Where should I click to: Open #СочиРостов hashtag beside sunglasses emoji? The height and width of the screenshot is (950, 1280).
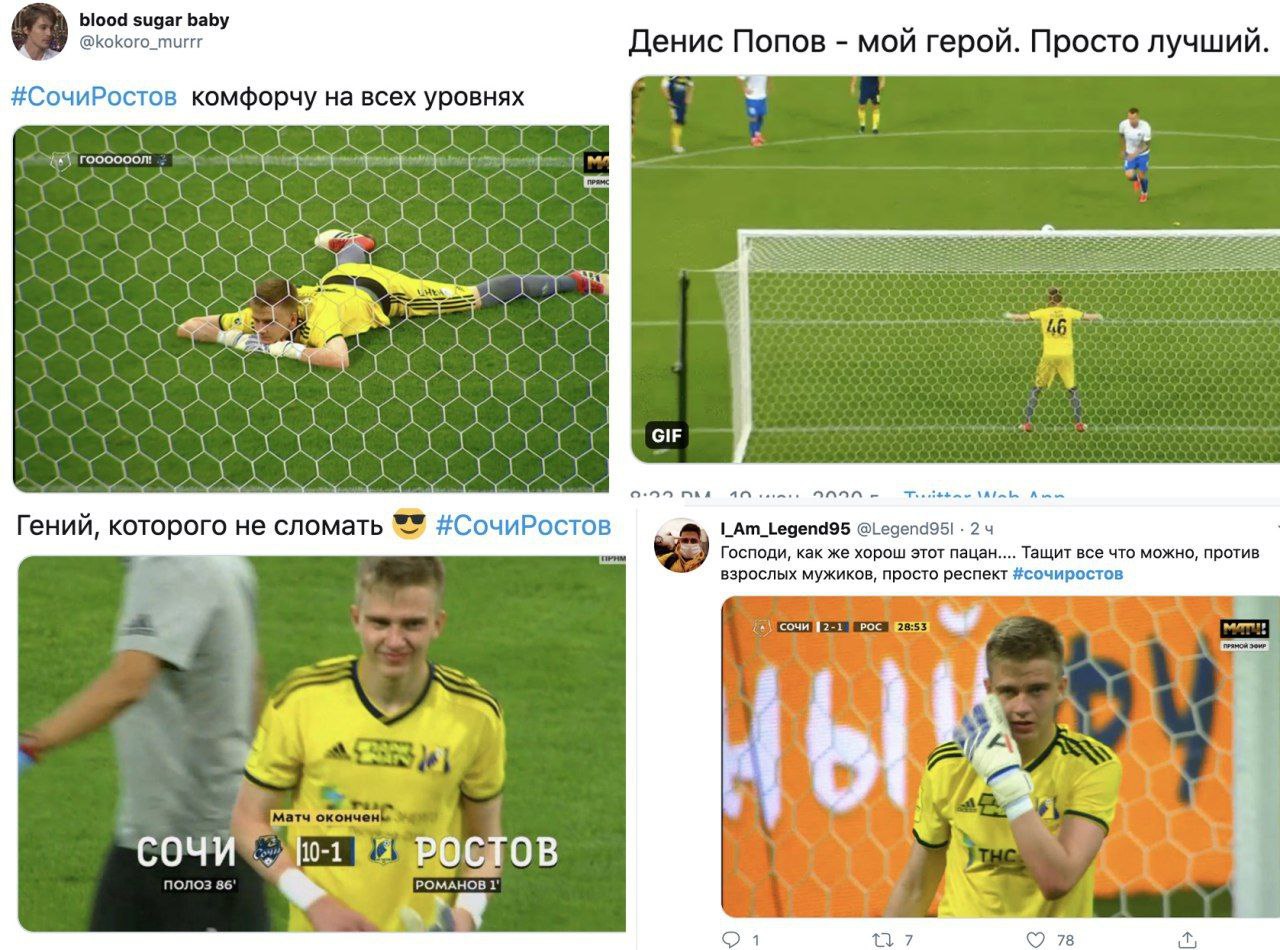coord(523,524)
